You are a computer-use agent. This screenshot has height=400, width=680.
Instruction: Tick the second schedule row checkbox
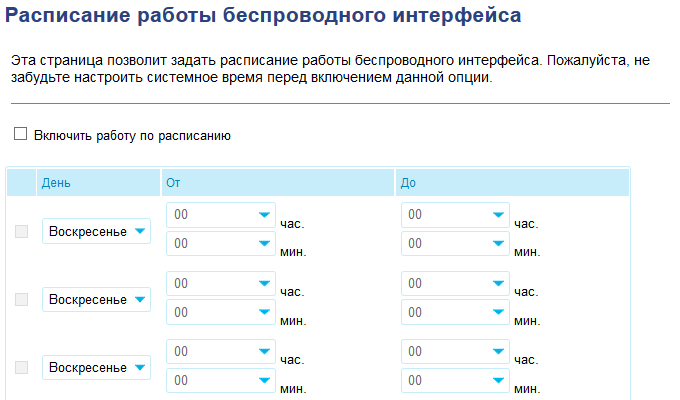tap(22, 300)
